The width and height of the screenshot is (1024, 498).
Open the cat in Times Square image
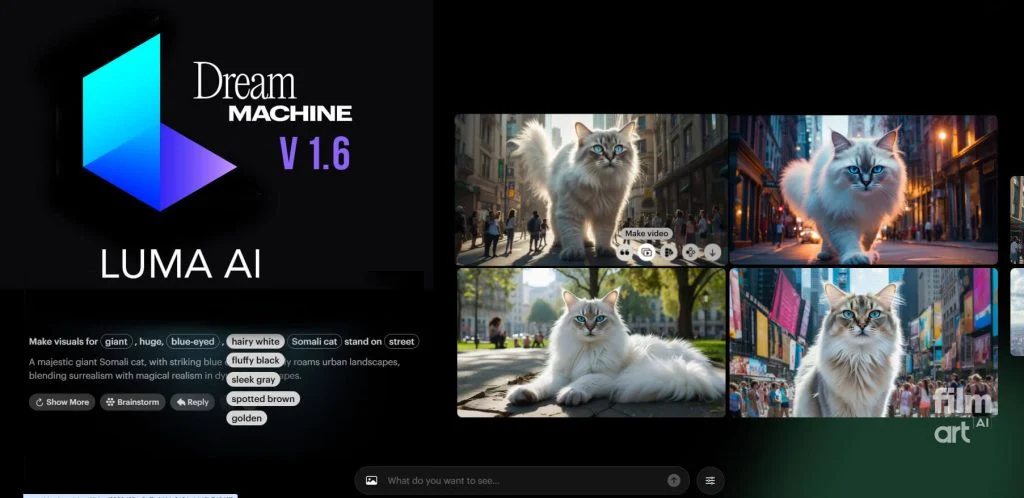point(863,343)
